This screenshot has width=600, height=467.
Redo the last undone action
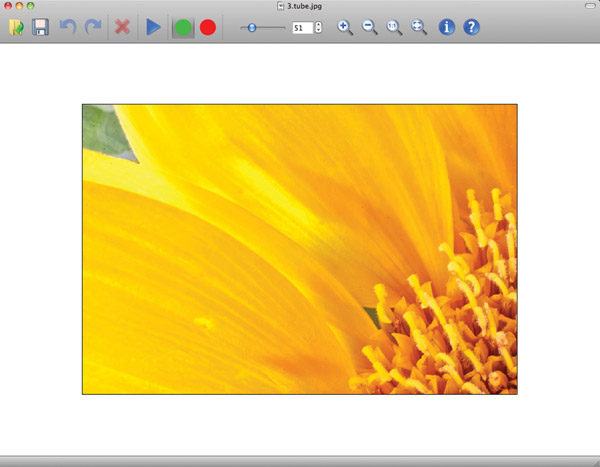tap(93, 27)
